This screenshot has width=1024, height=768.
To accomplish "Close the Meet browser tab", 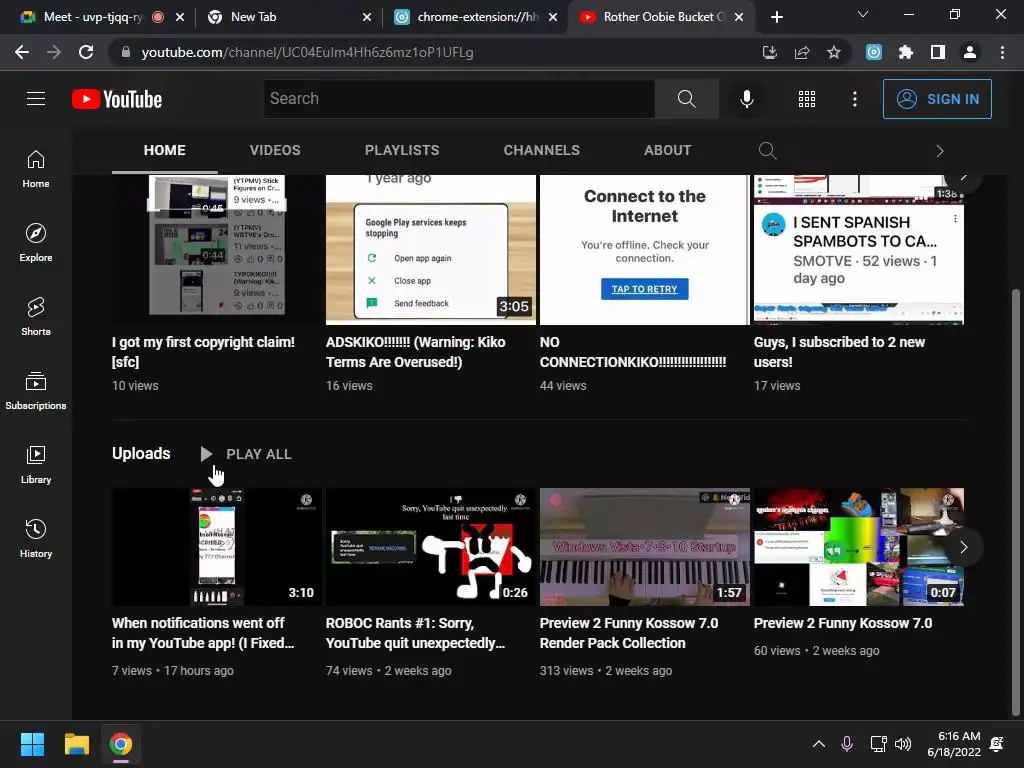I will [180, 18].
